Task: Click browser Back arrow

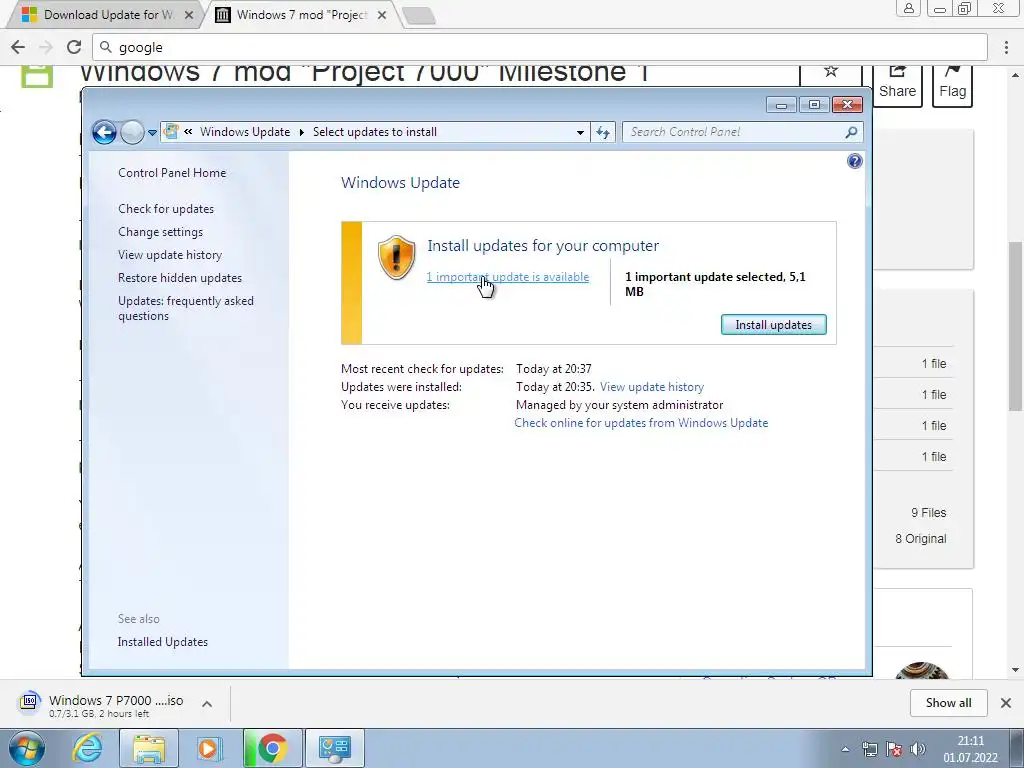Action: pos(18,47)
